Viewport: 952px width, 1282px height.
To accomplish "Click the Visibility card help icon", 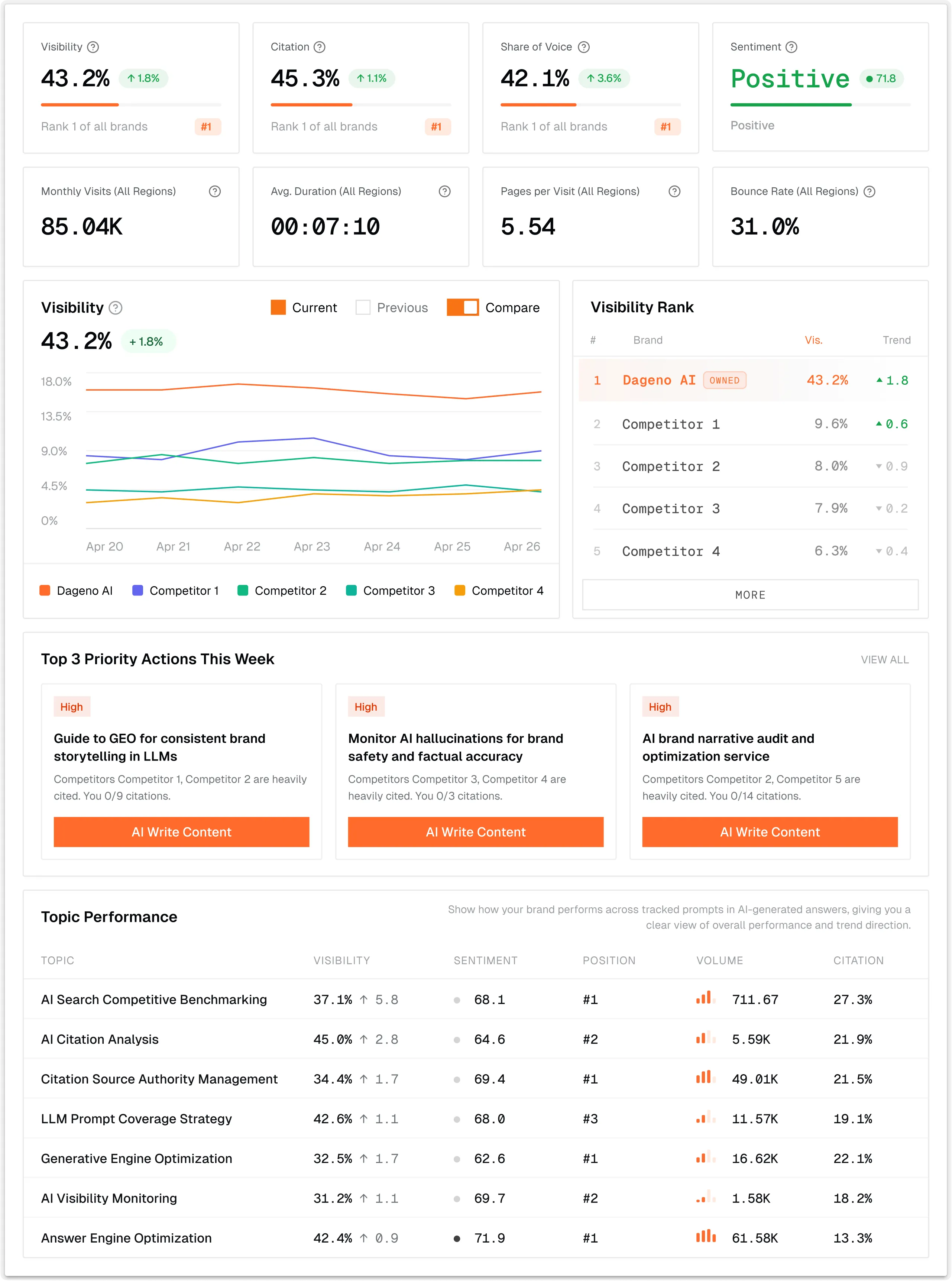I will pos(93,47).
